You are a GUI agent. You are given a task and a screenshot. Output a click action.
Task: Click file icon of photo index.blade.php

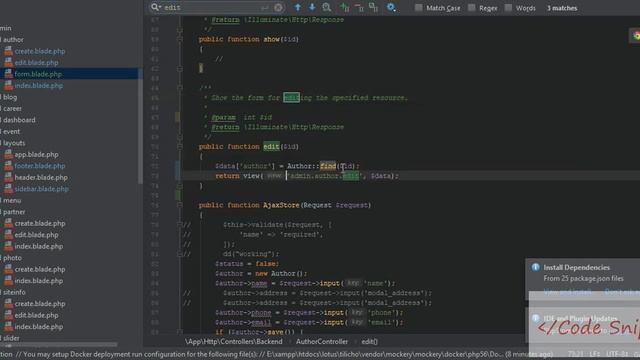pos(8,280)
